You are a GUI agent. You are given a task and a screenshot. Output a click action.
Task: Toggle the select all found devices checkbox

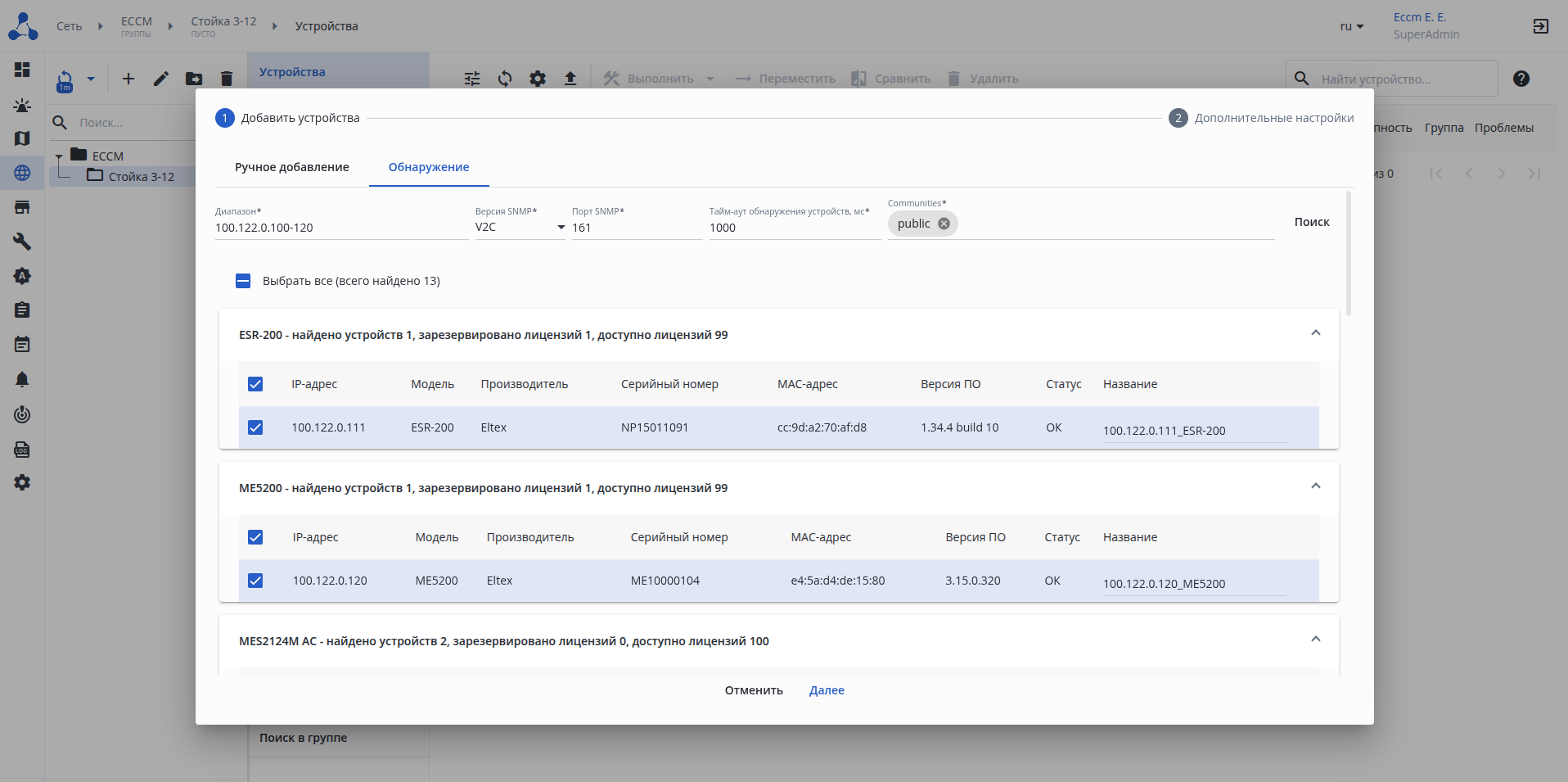(243, 281)
